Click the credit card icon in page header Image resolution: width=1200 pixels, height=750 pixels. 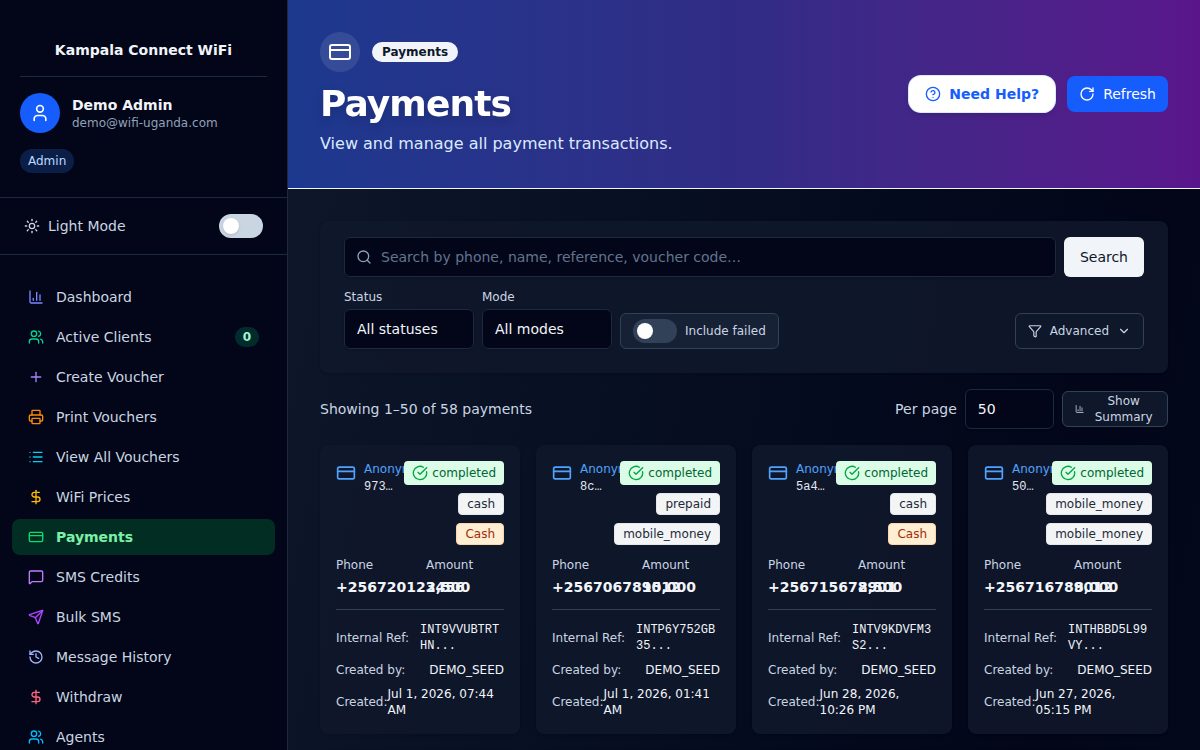(340, 52)
